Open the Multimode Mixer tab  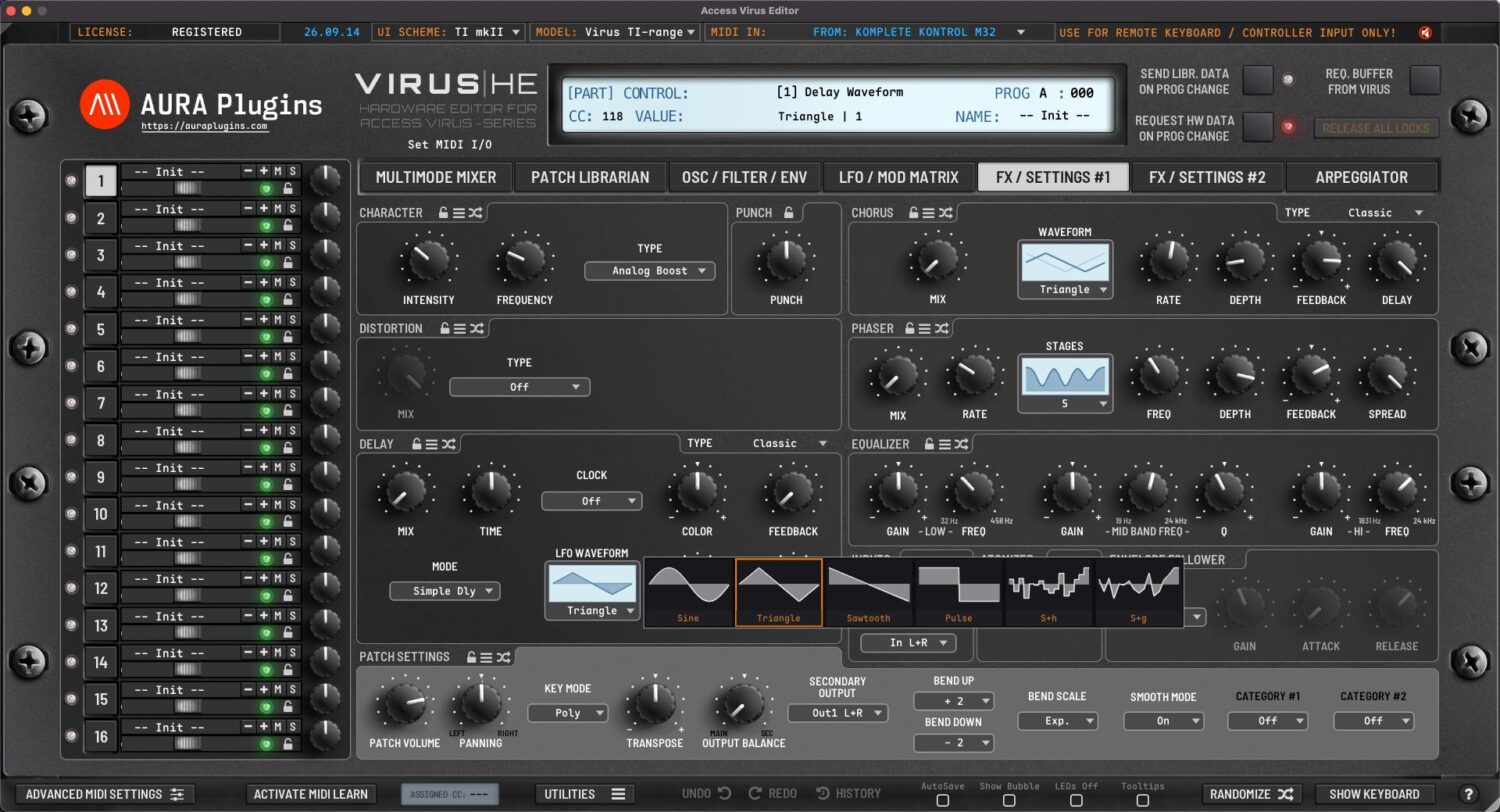[436, 177]
